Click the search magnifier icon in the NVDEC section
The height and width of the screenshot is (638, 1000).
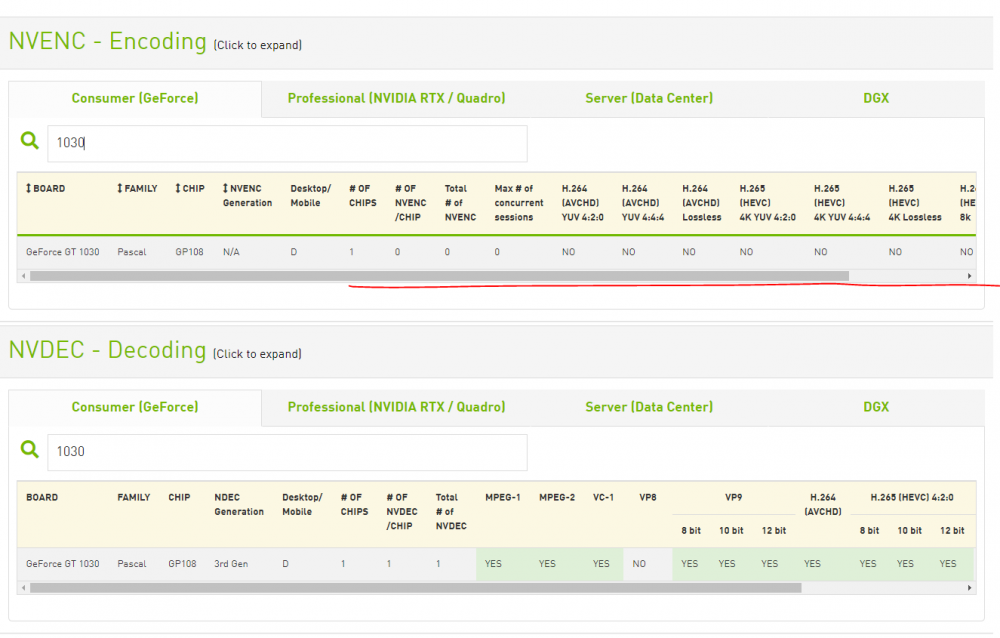[x=29, y=449]
